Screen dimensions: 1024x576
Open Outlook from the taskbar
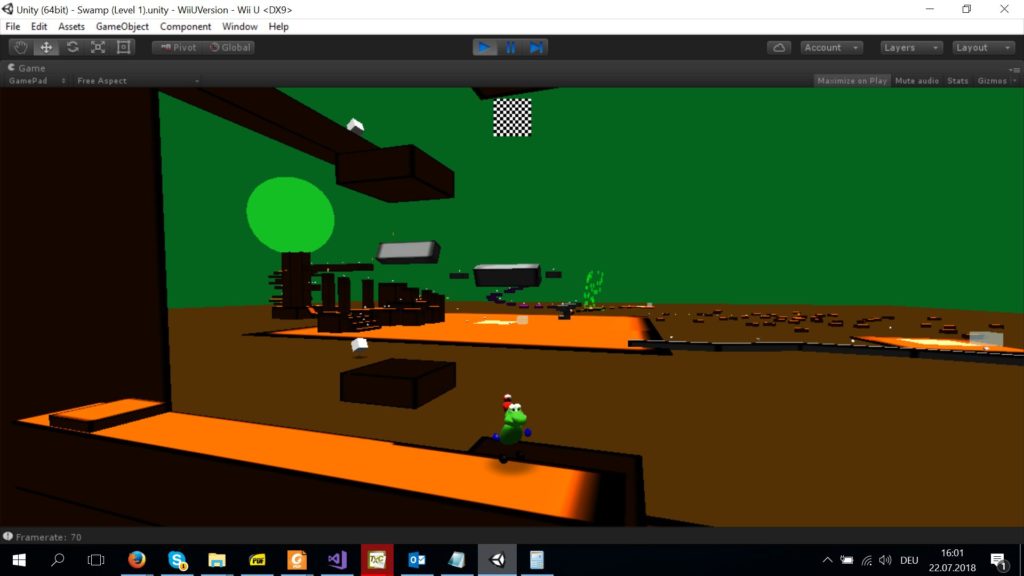coord(417,560)
